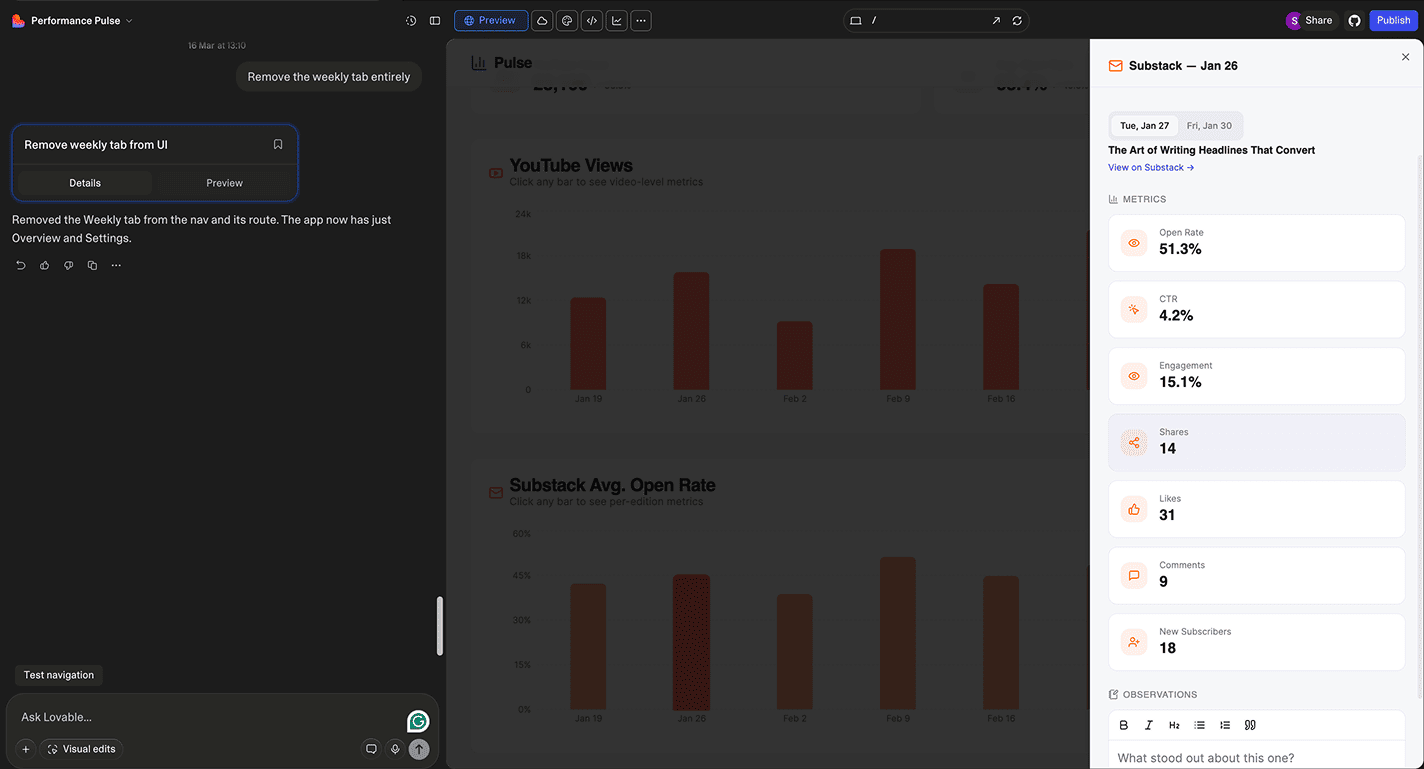Click Feb 9 bar in YouTube Views chart
This screenshot has width=1424, height=769.
[x=898, y=319]
